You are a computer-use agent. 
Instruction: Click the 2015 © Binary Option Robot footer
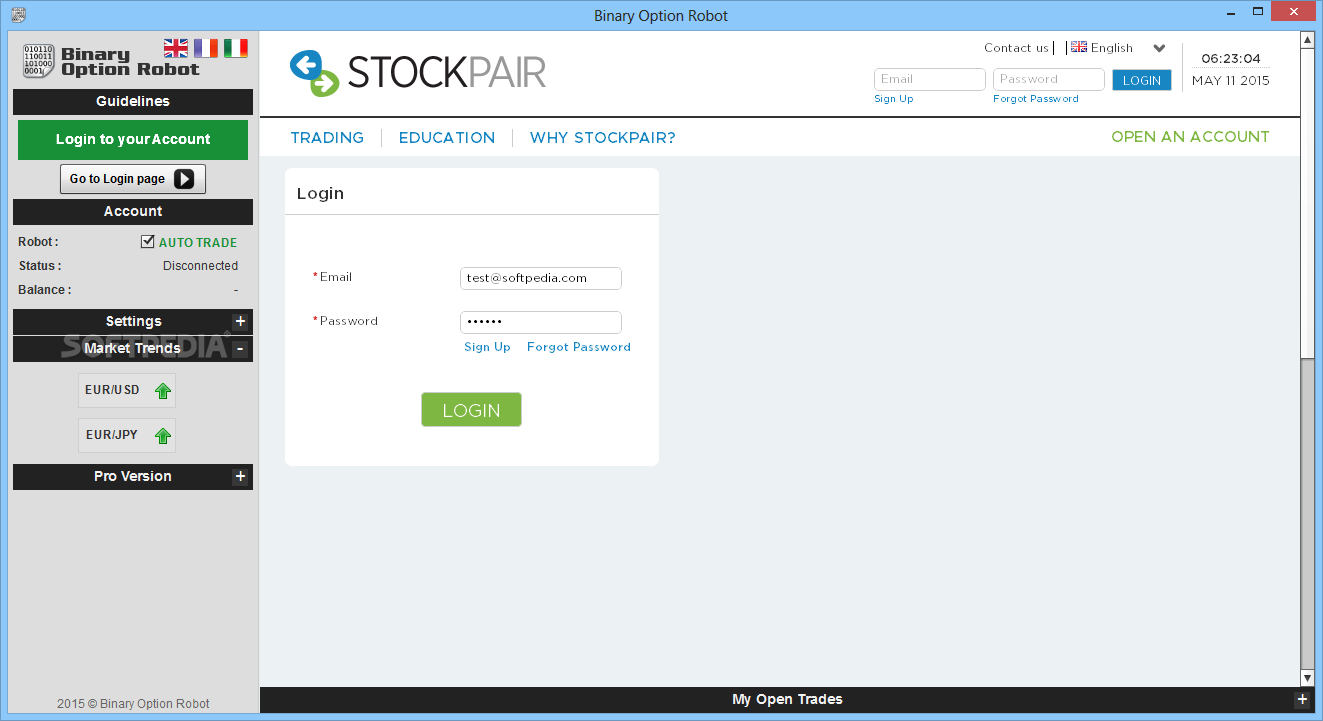(x=133, y=704)
